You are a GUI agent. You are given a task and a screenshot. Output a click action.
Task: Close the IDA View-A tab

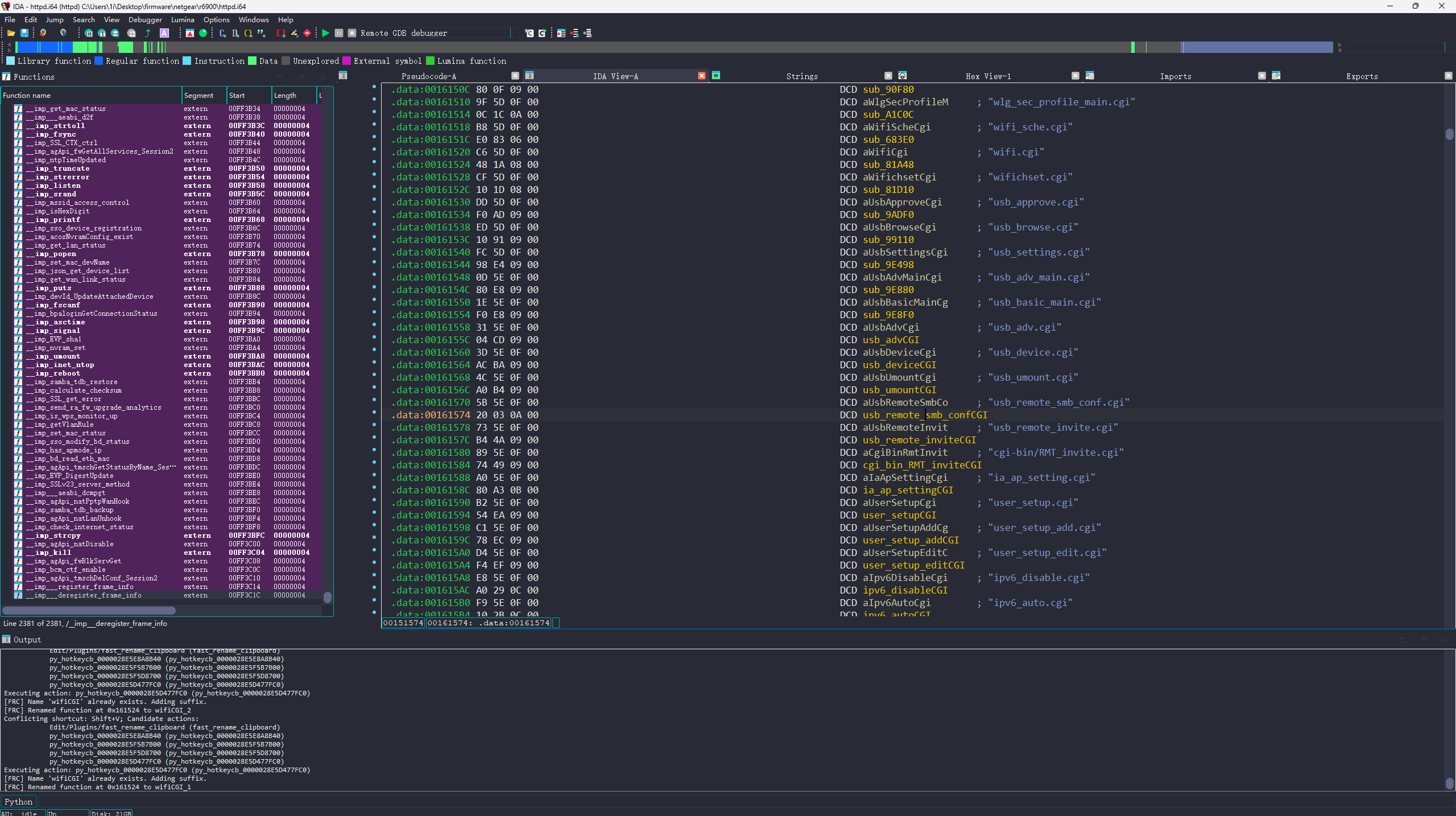[702, 76]
